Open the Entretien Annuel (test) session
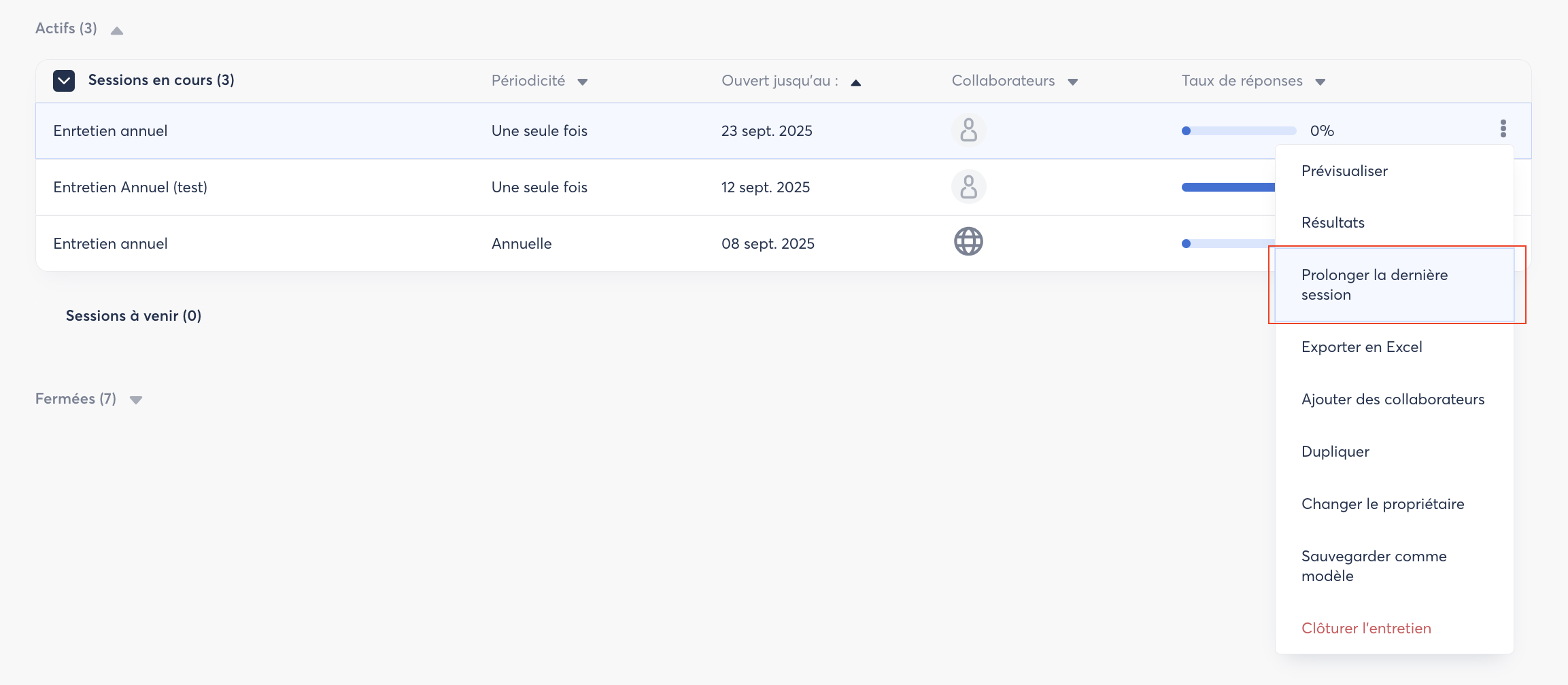The image size is (1568, 685). point(131,188)
